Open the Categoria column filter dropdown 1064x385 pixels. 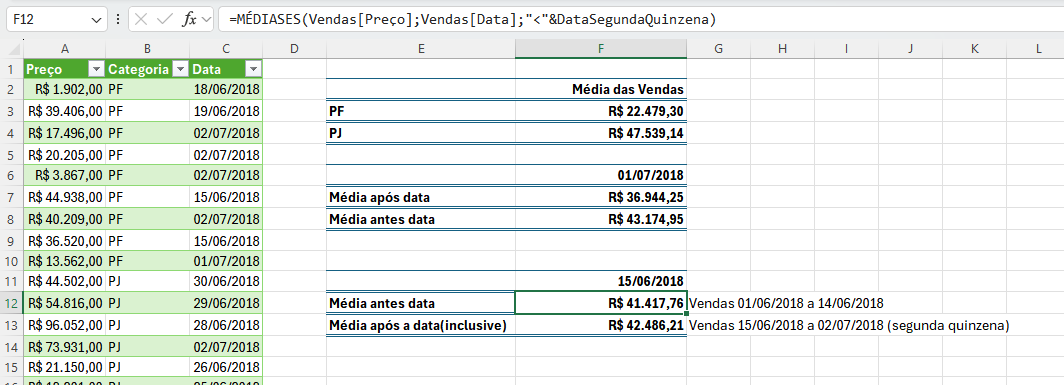pyautogui.click(x=180, y=69)
